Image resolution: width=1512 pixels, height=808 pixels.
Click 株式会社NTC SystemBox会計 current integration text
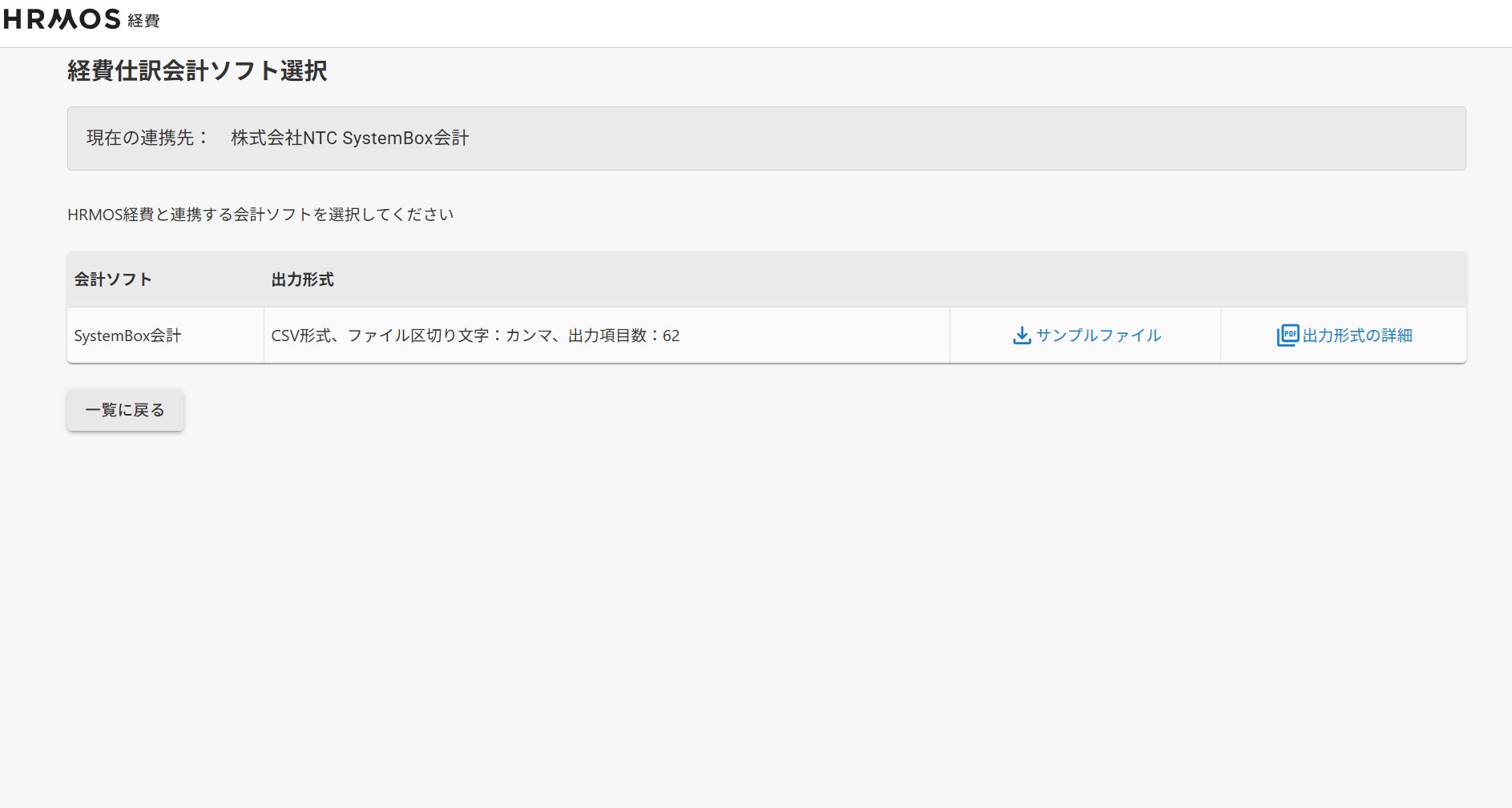point(350,138)
